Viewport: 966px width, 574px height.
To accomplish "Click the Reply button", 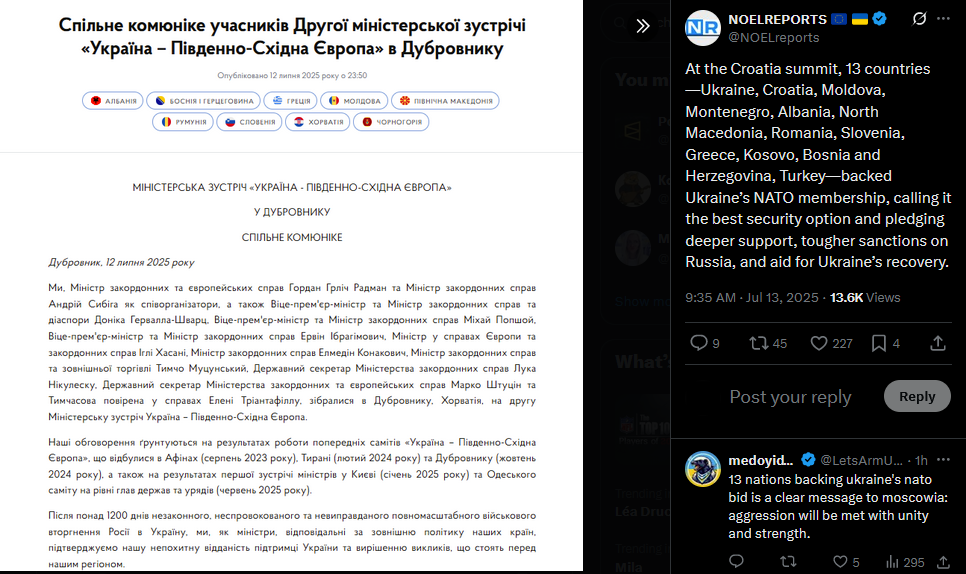I will pos(917,396).
